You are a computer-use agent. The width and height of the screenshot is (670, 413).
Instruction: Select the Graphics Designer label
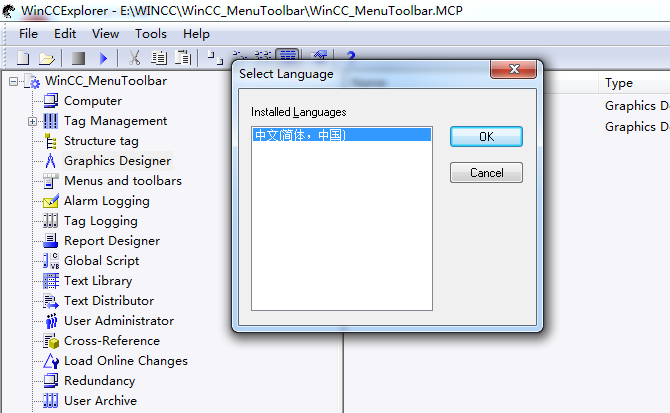118,161
